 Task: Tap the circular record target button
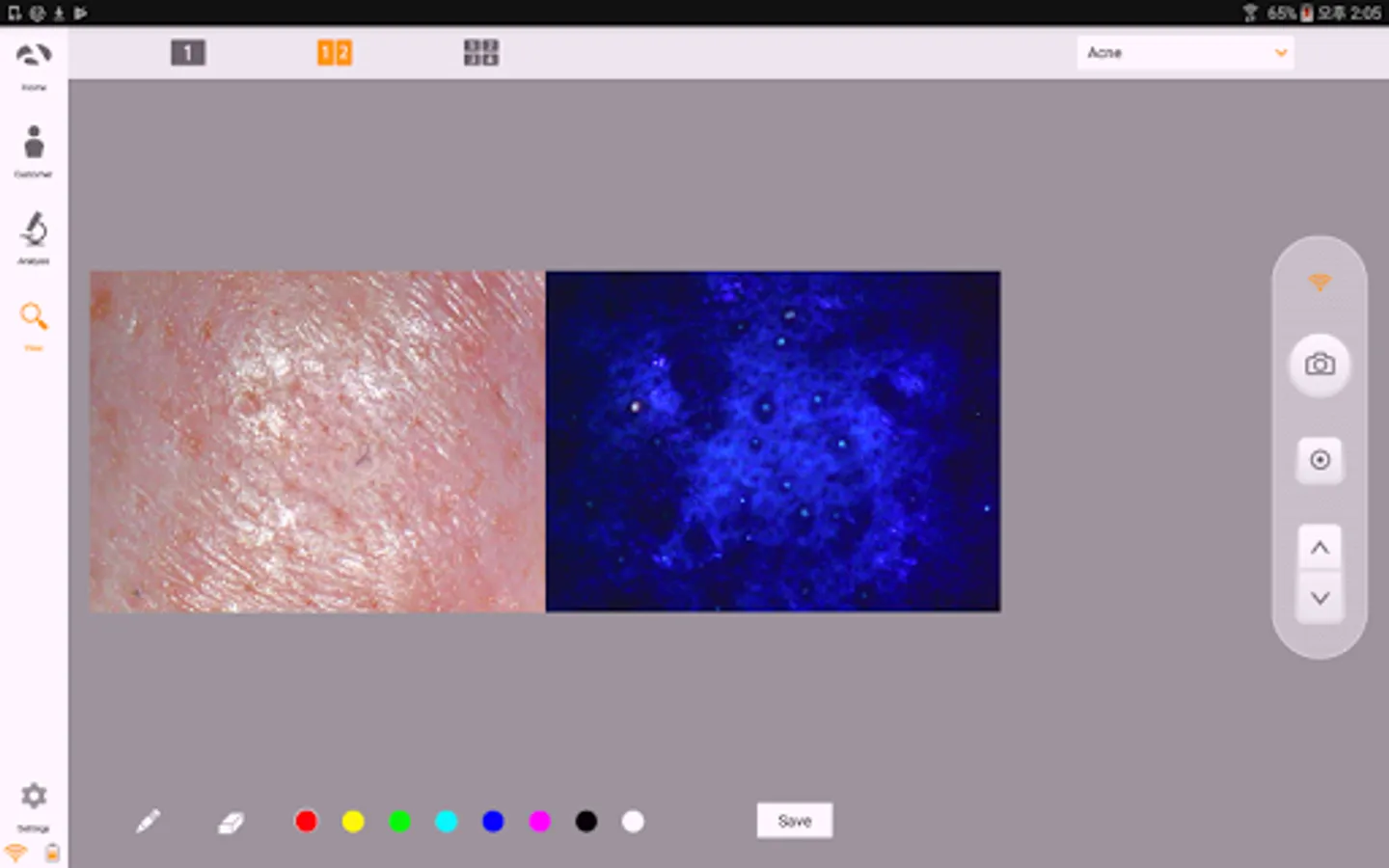tap(1320, 460)
